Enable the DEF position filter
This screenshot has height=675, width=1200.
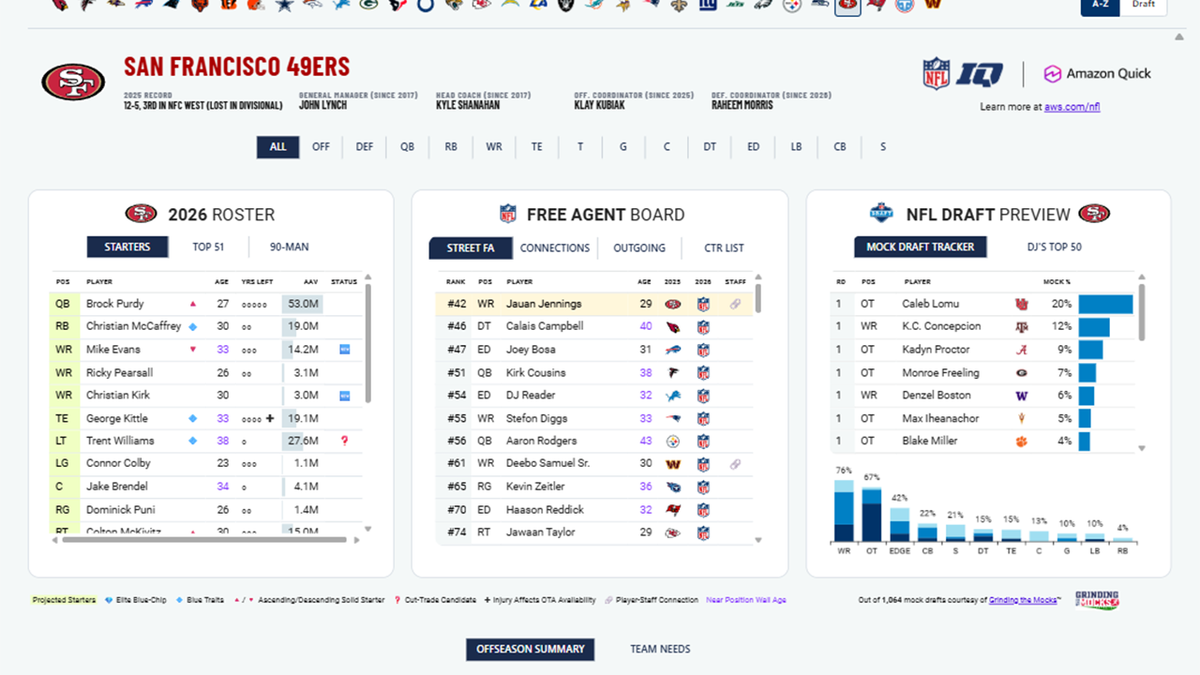coord(364,146)
